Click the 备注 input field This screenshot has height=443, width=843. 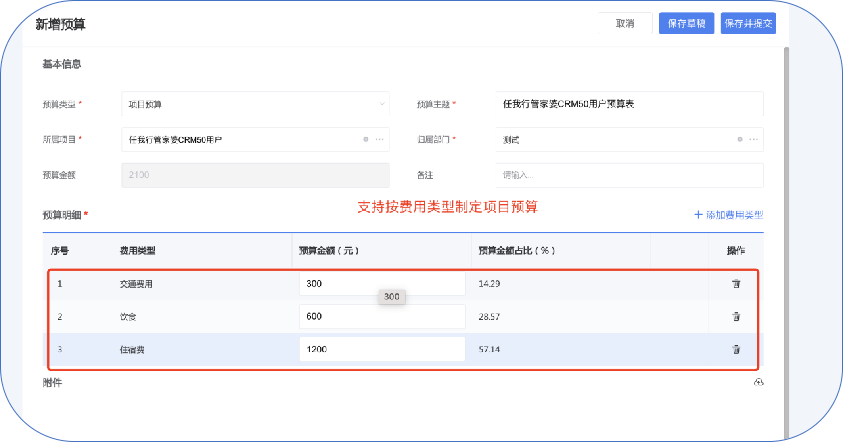[x=629, y=175]
